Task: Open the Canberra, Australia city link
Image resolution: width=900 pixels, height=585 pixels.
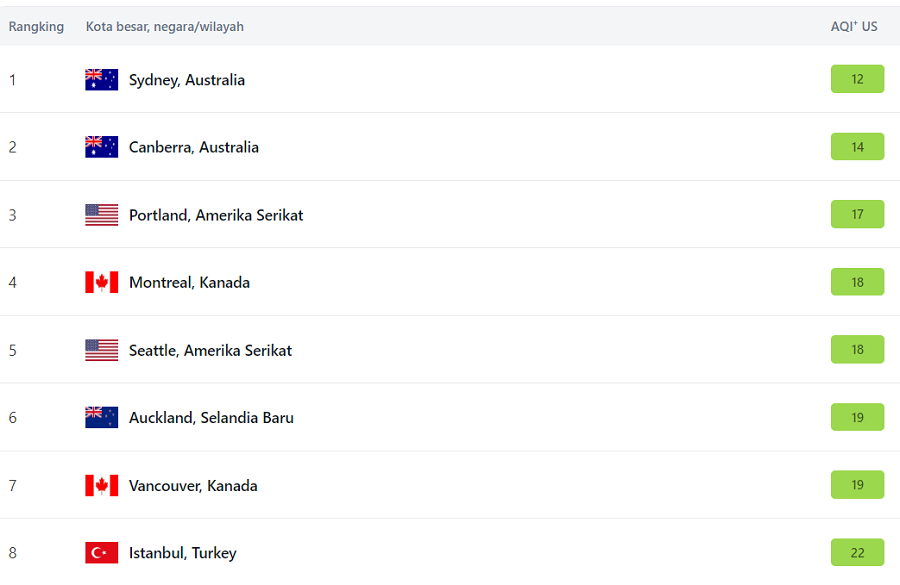Action: pyautogui.click(x=193, y=147)
